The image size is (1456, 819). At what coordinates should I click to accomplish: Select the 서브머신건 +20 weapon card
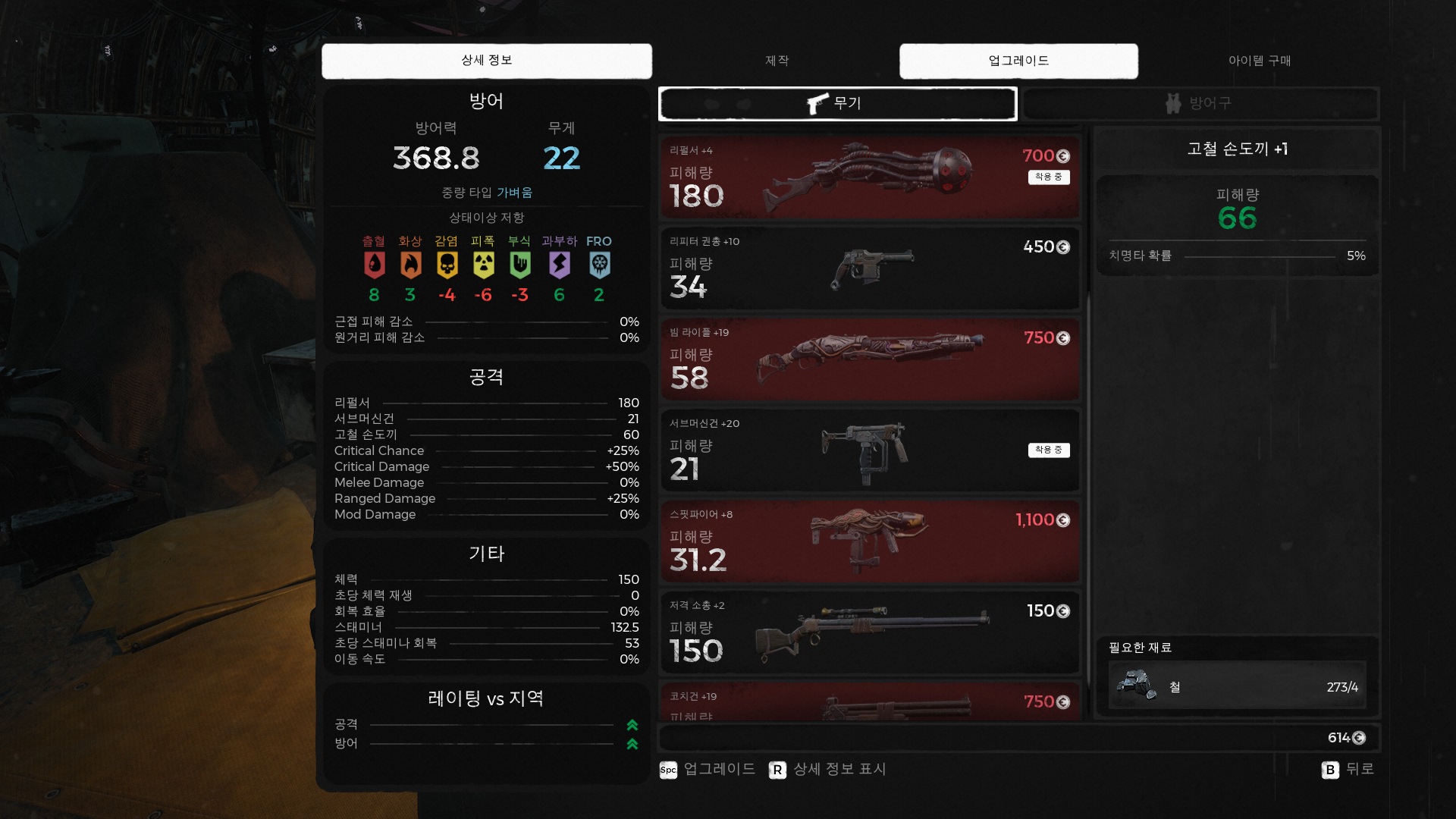pos(870,450)
